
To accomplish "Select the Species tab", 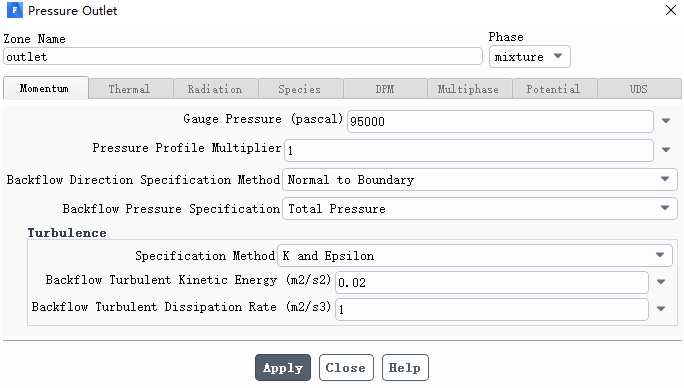I will [x=300, y=89].
